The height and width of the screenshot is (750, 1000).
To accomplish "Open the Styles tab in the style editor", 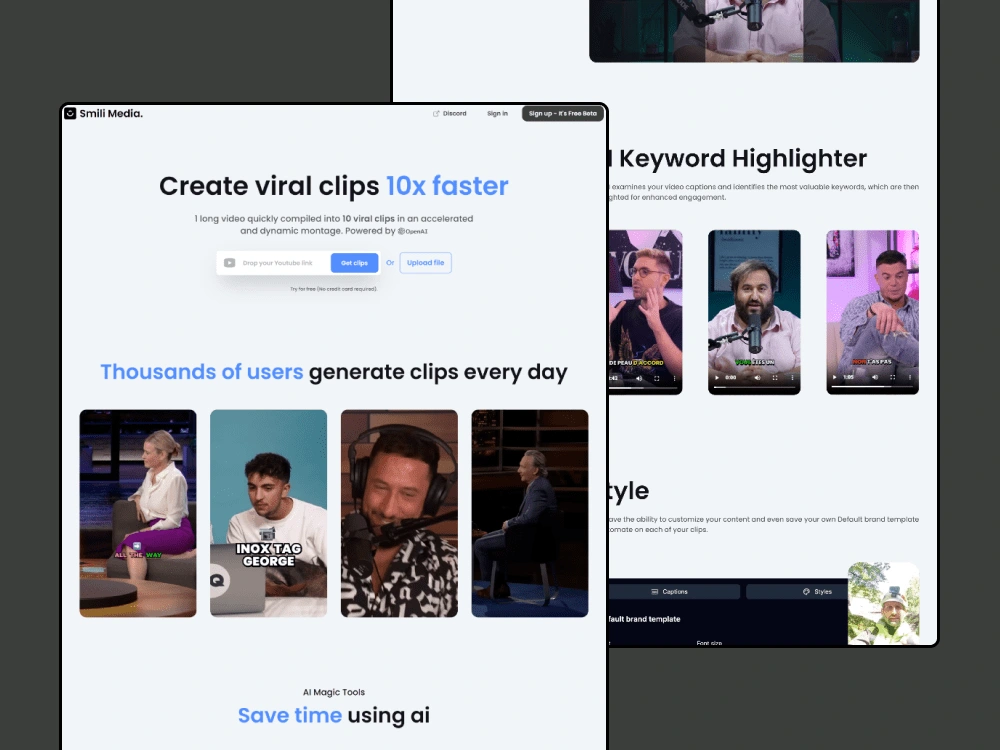I will pos(797,592).
